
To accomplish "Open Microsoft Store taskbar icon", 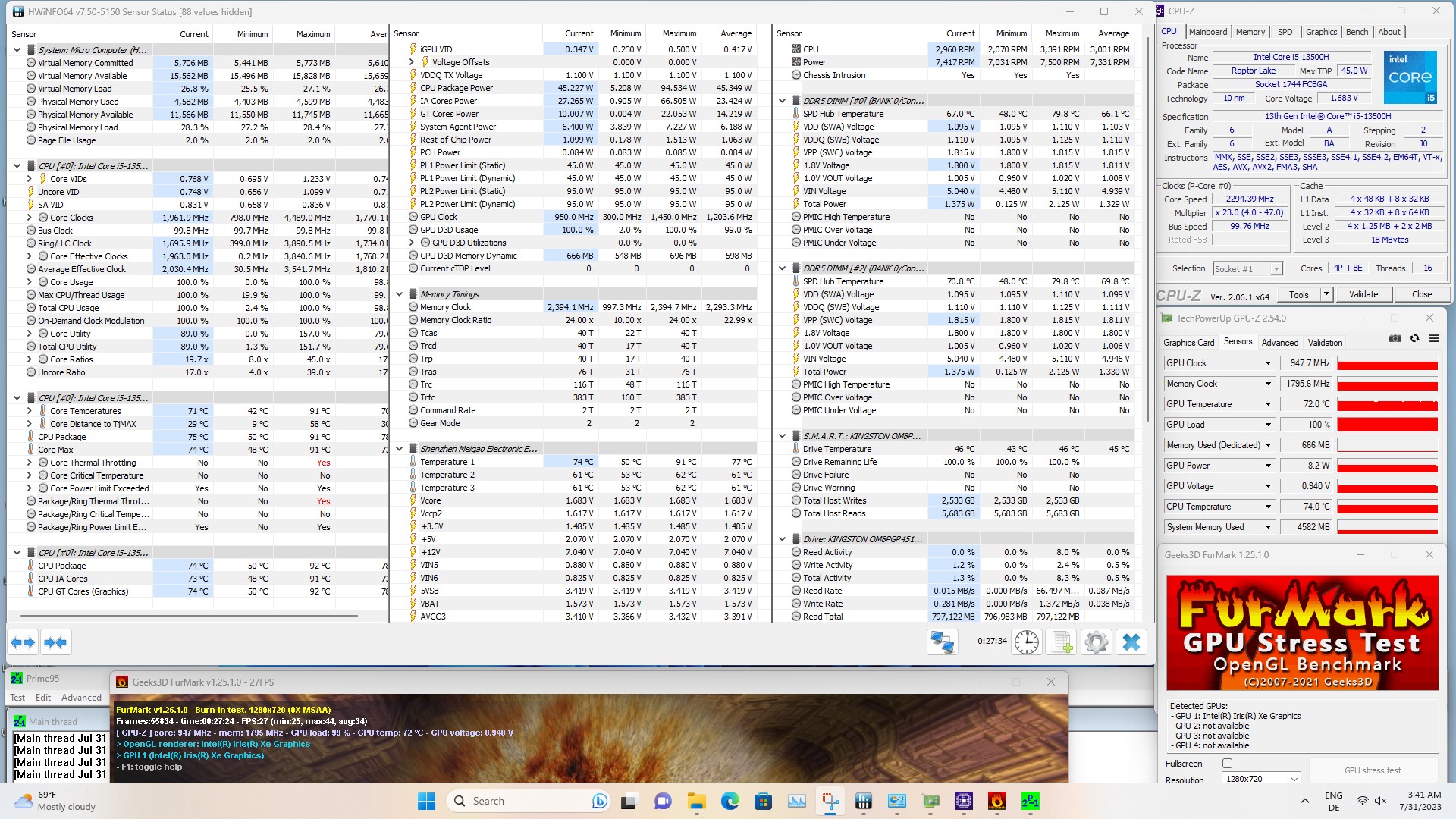I will click(763, 801).
